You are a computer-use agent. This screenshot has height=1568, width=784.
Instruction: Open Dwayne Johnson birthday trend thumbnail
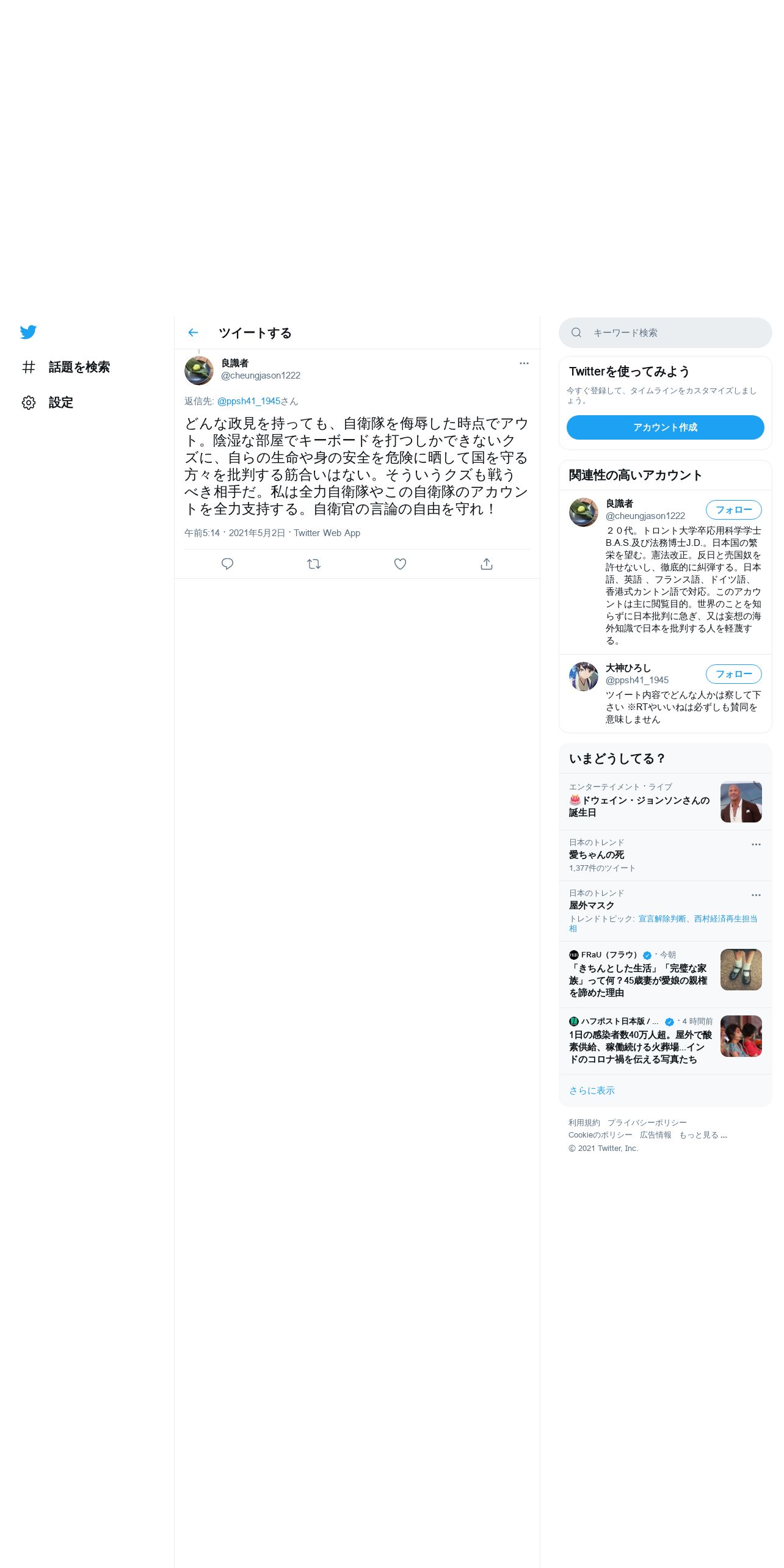pyautogui.click(x=741, y=802)
